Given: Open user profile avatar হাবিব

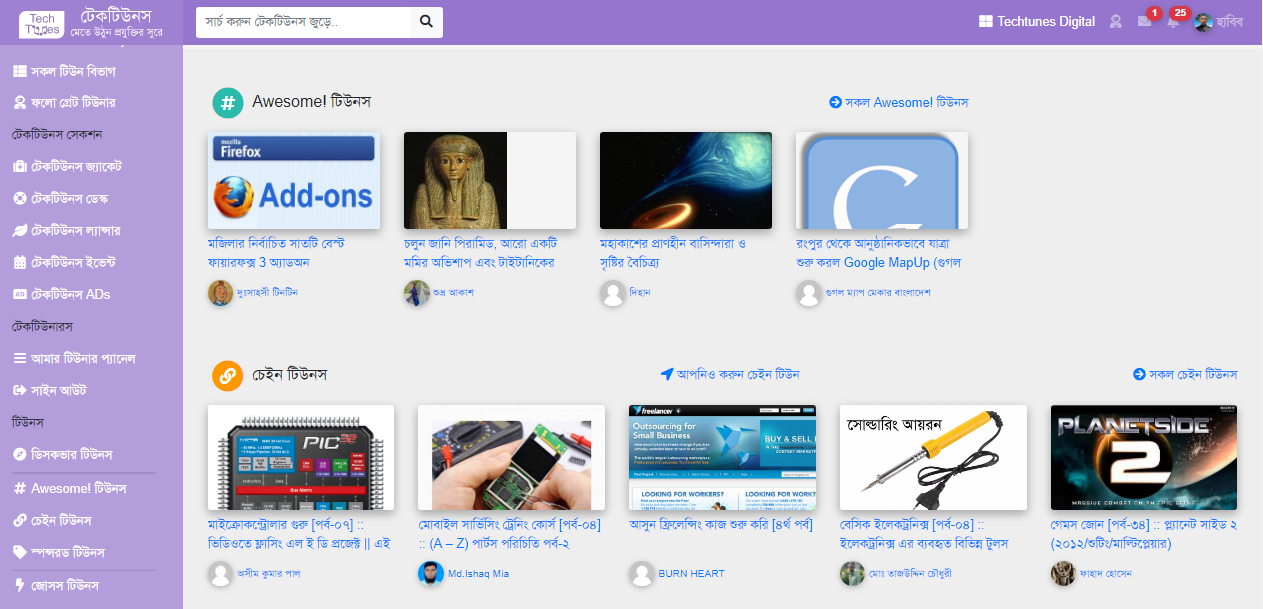Looking at the screenshot, I should coord(1203,22).
